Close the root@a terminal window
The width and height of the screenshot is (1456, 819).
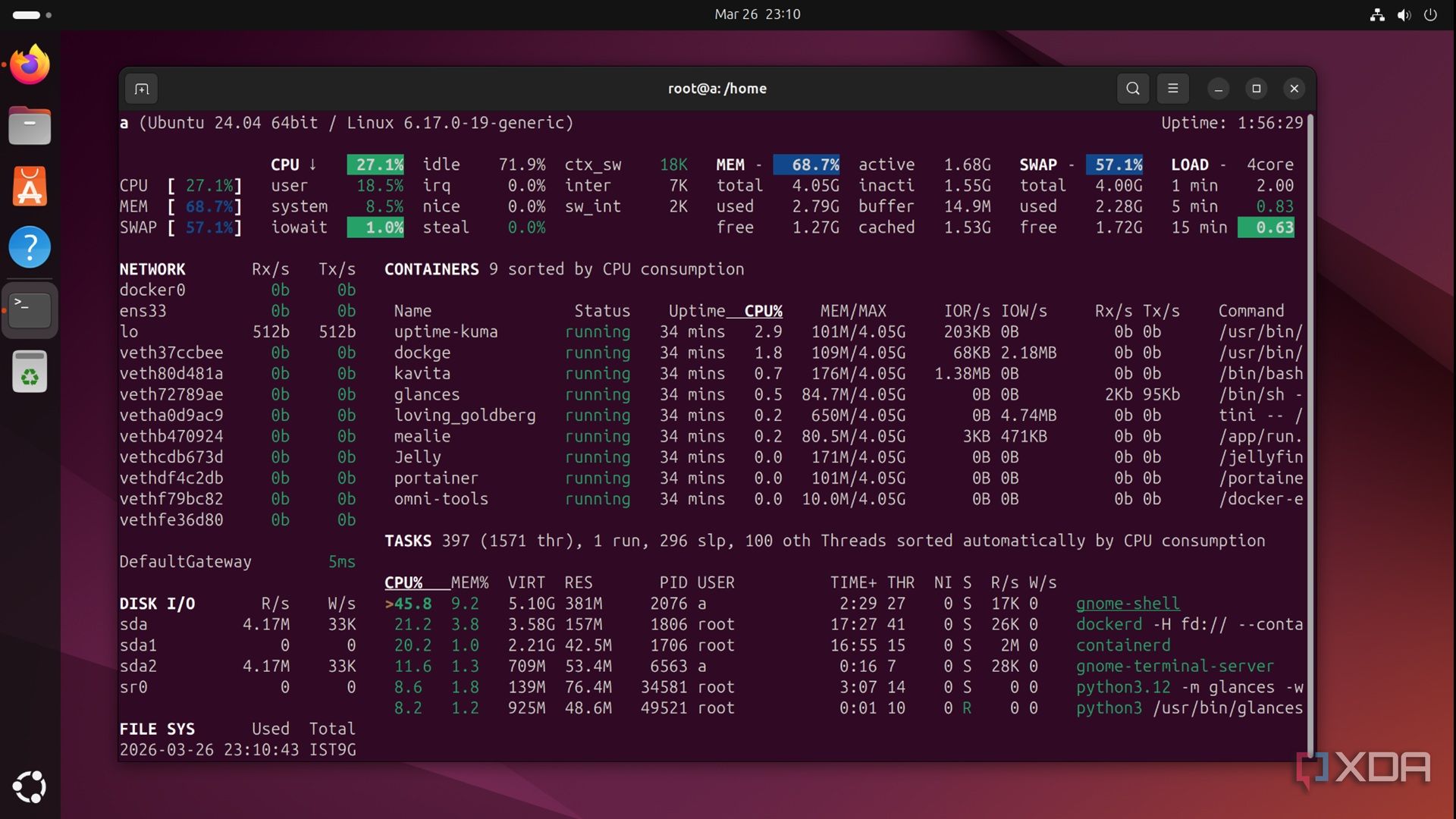pyautogui.click(x=1294, y=89)
